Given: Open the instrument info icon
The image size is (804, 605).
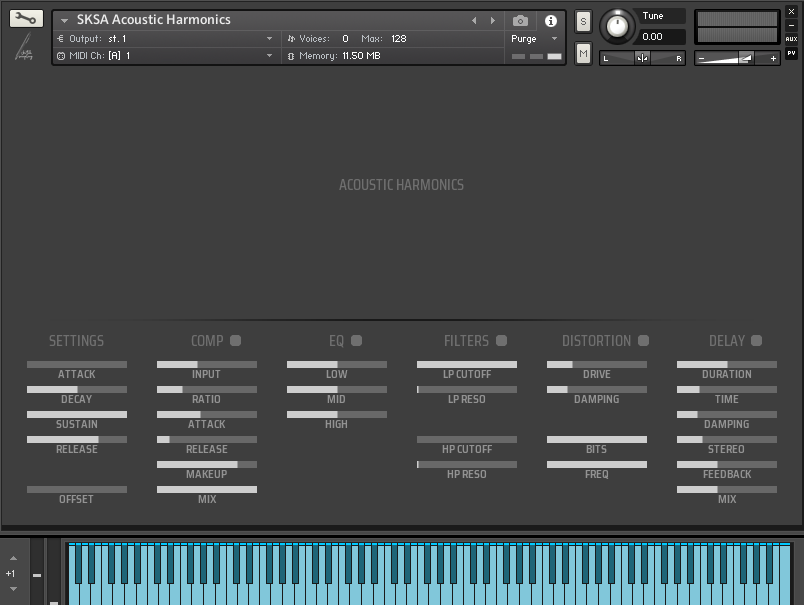Looking at the screenshot, I should [550, 20].
